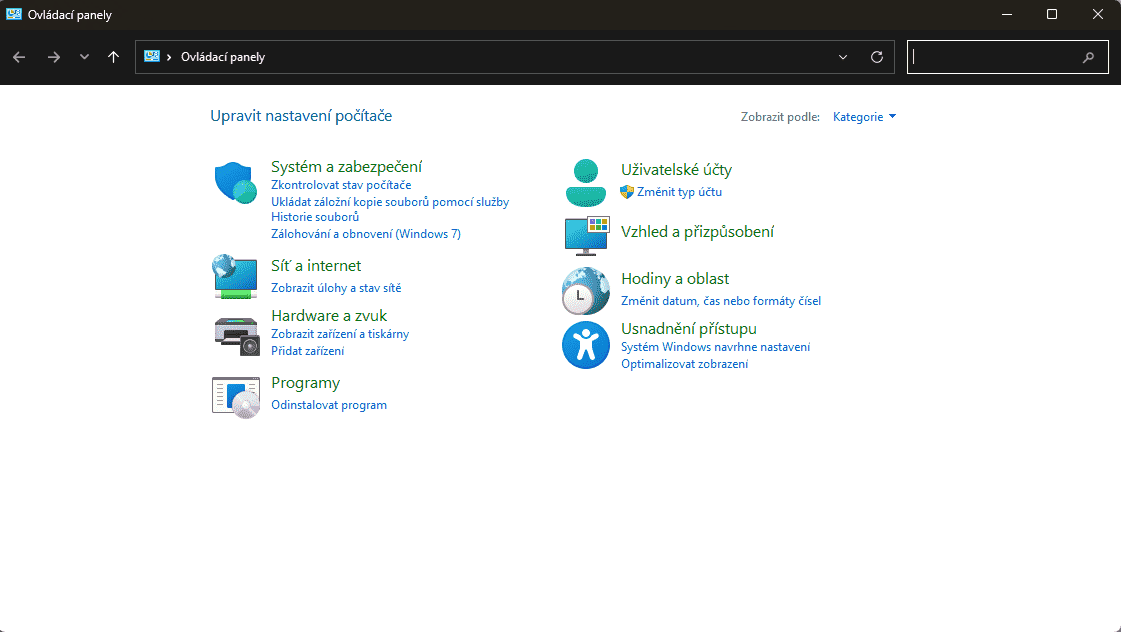The height and width of the screenshot is (632, 1121).
Task: Click Odinstalovat program link
Action: [x=329, y=404]
